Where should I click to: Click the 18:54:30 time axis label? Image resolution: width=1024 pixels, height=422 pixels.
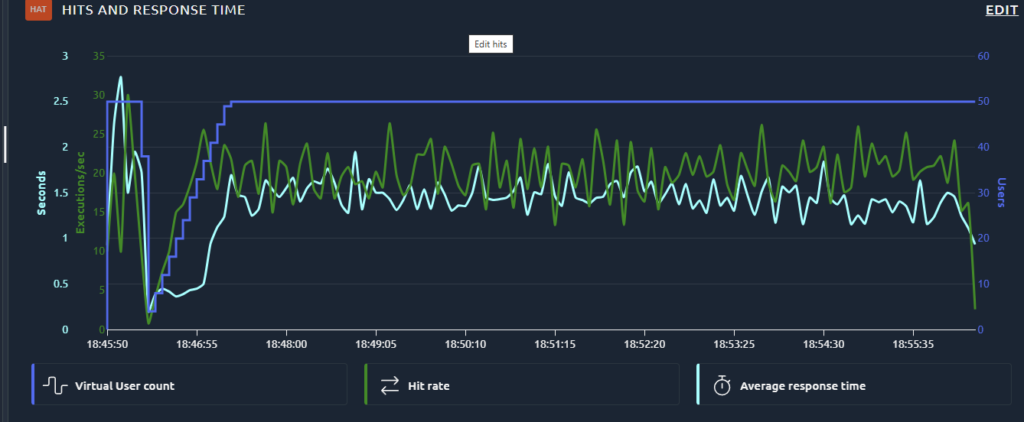pos(823,342)
